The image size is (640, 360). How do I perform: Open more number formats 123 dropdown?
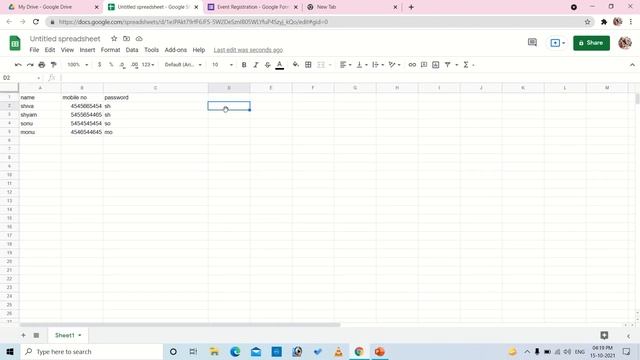[x=148, y=65]
